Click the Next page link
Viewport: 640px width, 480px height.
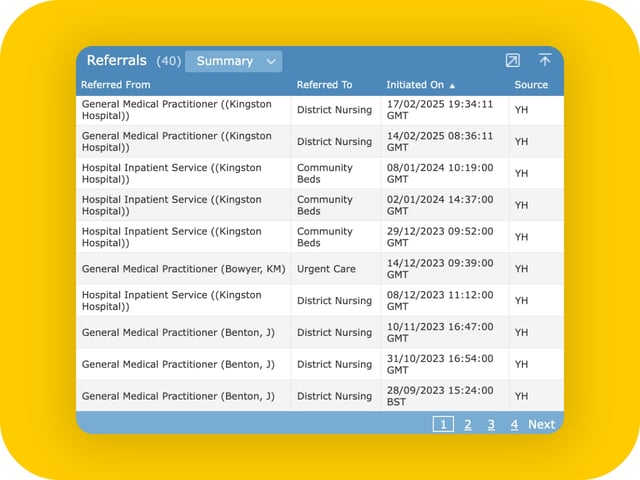(x=541, y=424)
